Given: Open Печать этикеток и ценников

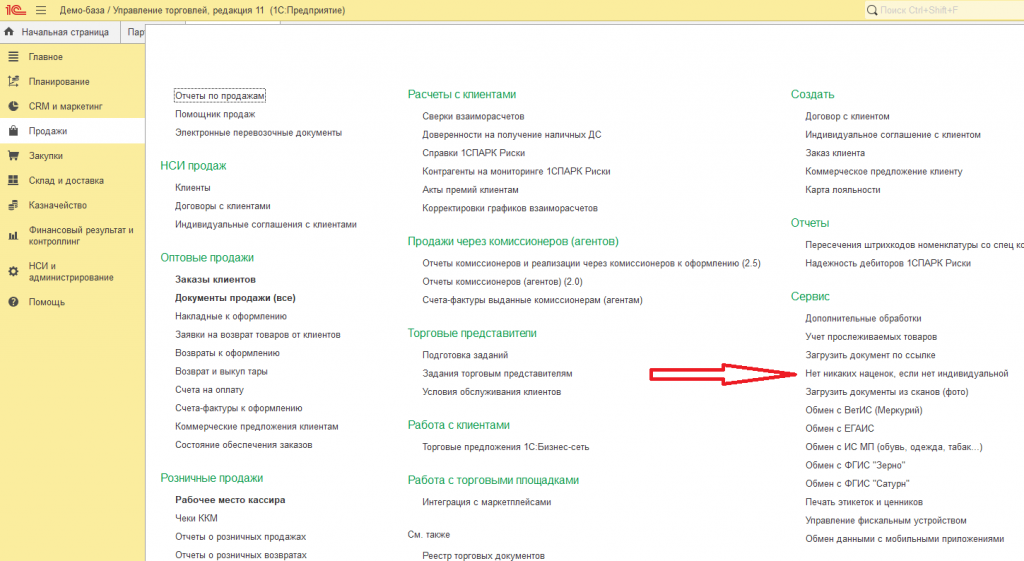Looking at the screenshot, I should pos(864,502).
